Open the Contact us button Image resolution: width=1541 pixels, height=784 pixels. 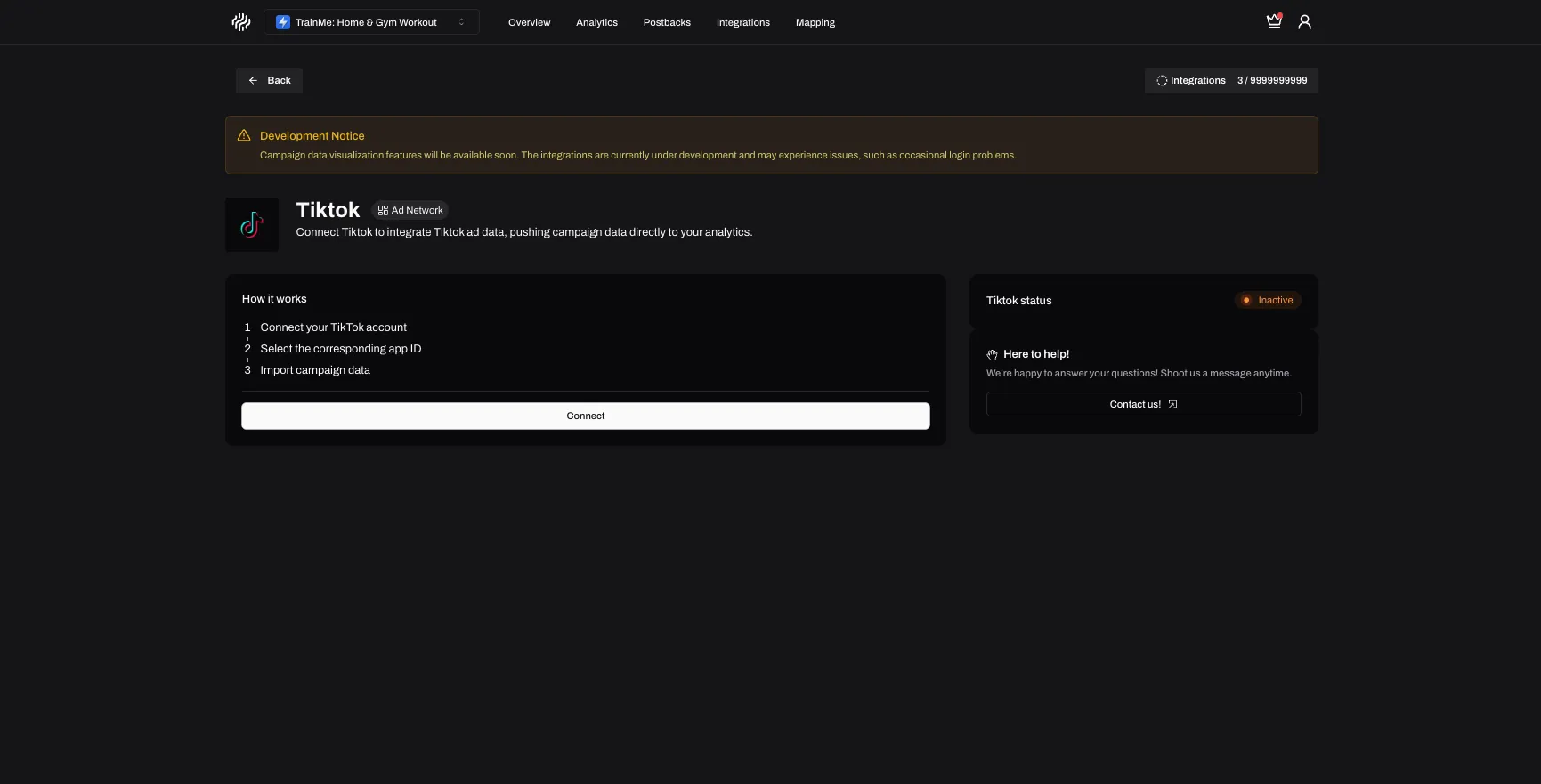coord(1143,404)
